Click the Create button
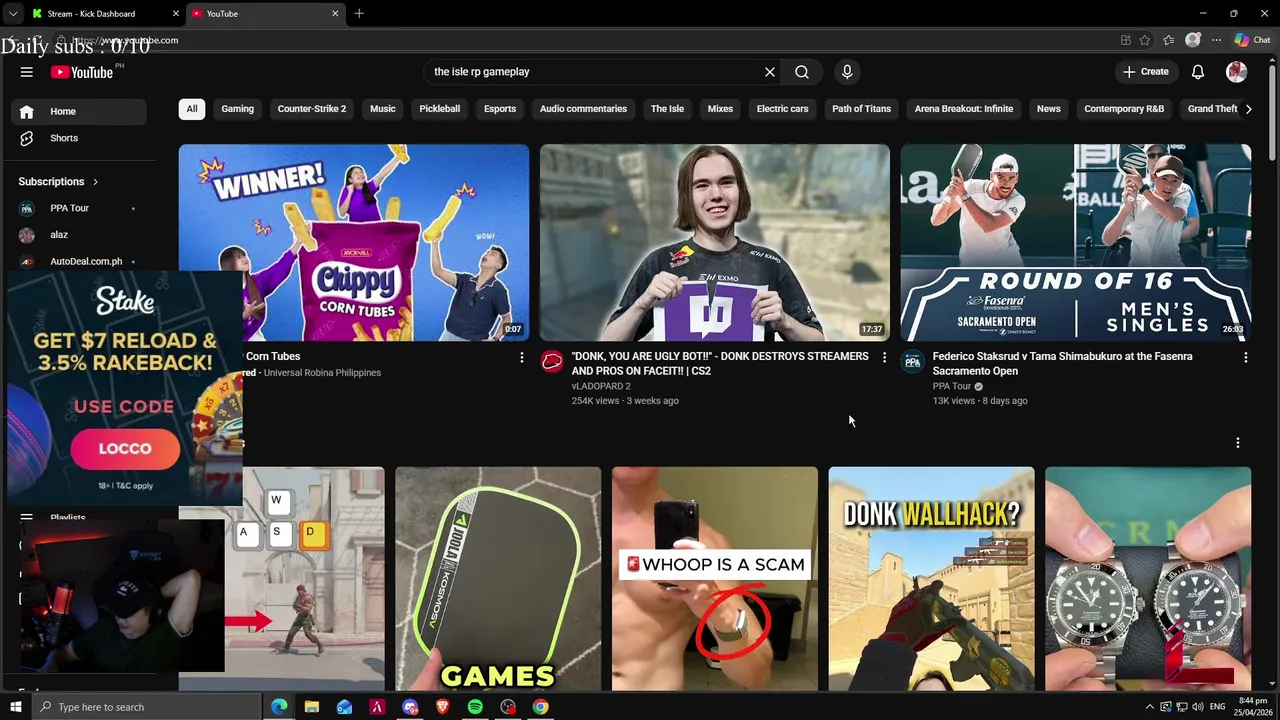Screen dimensions: 1280x720 [1146, 72]
